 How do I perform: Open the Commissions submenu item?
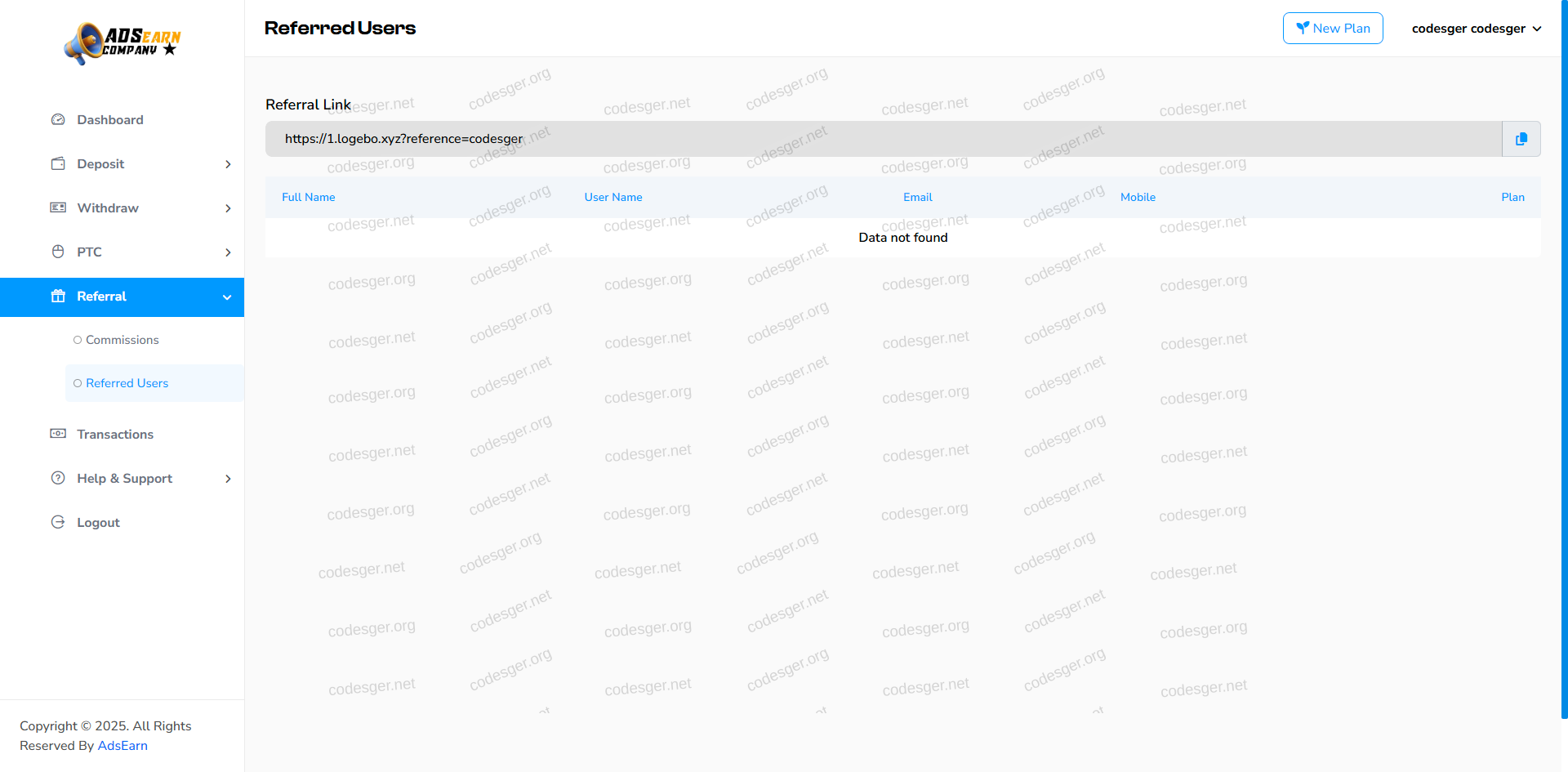(x=122, y=340)
